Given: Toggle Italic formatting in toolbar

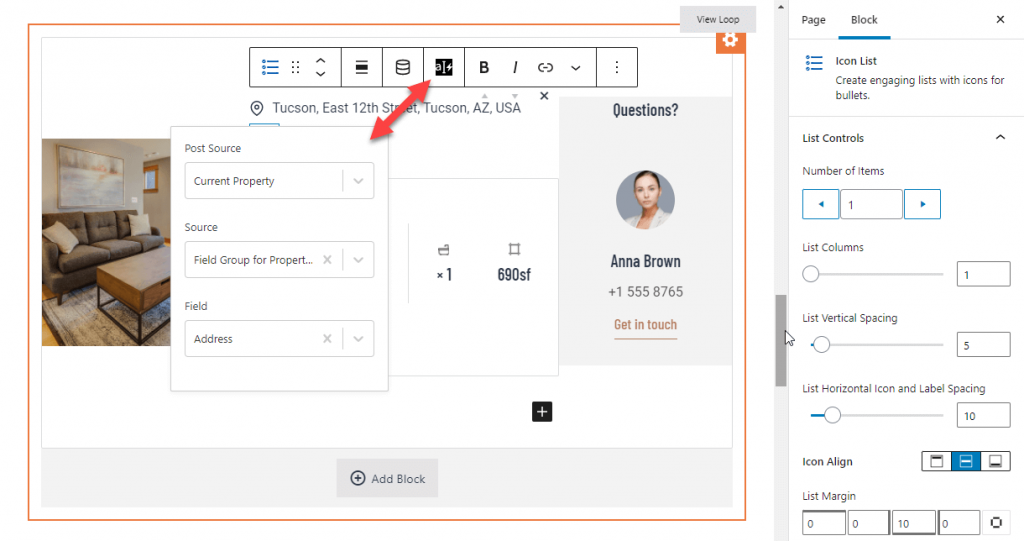Looking at the screenshot, I should (x=515, y=67).
